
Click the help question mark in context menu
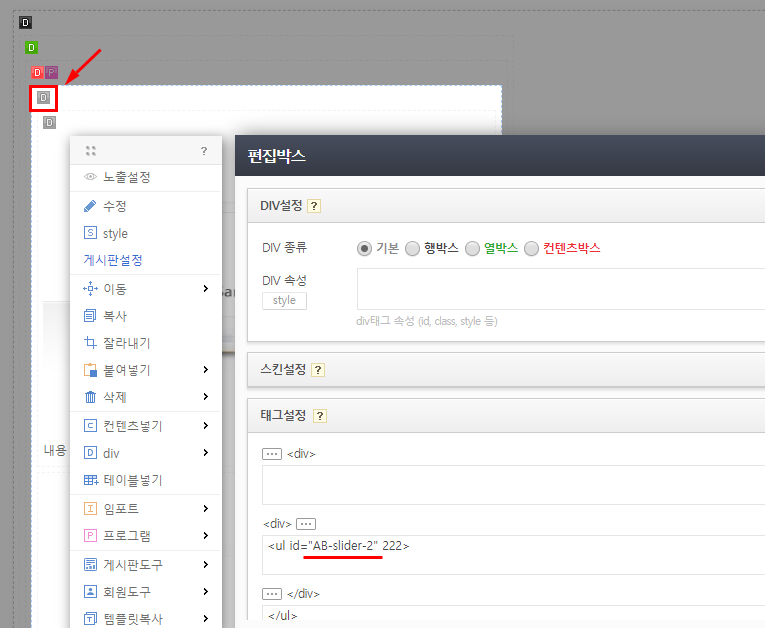coord(204,151)
